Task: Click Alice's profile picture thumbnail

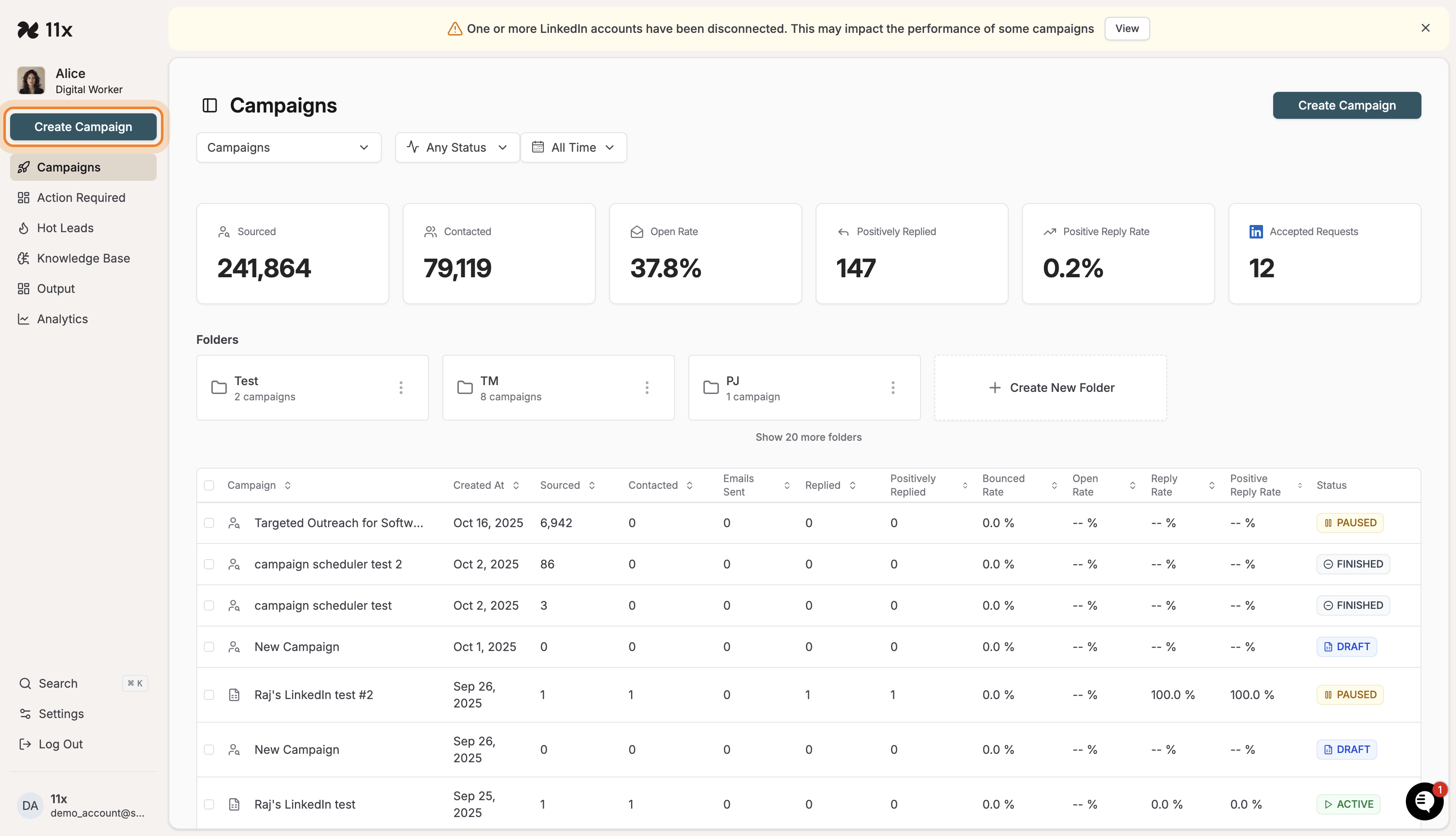Action: coord(31,80)
